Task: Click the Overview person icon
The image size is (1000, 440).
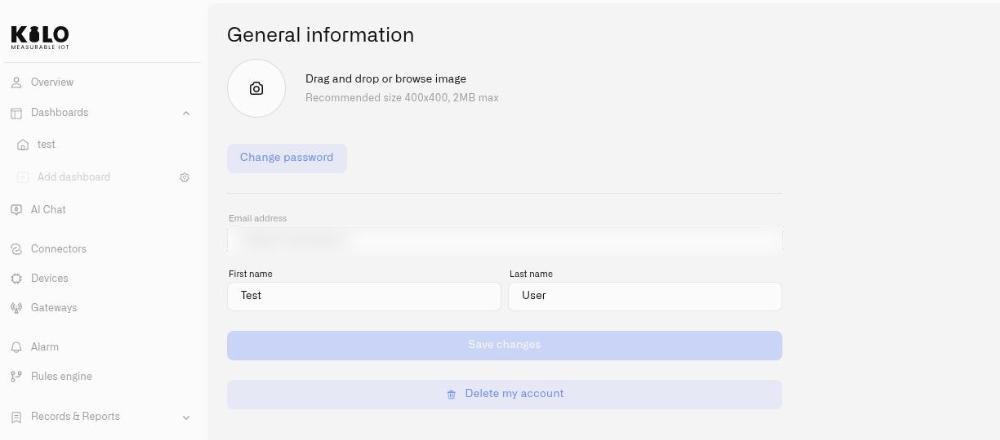Action: (x=17, y=82)
